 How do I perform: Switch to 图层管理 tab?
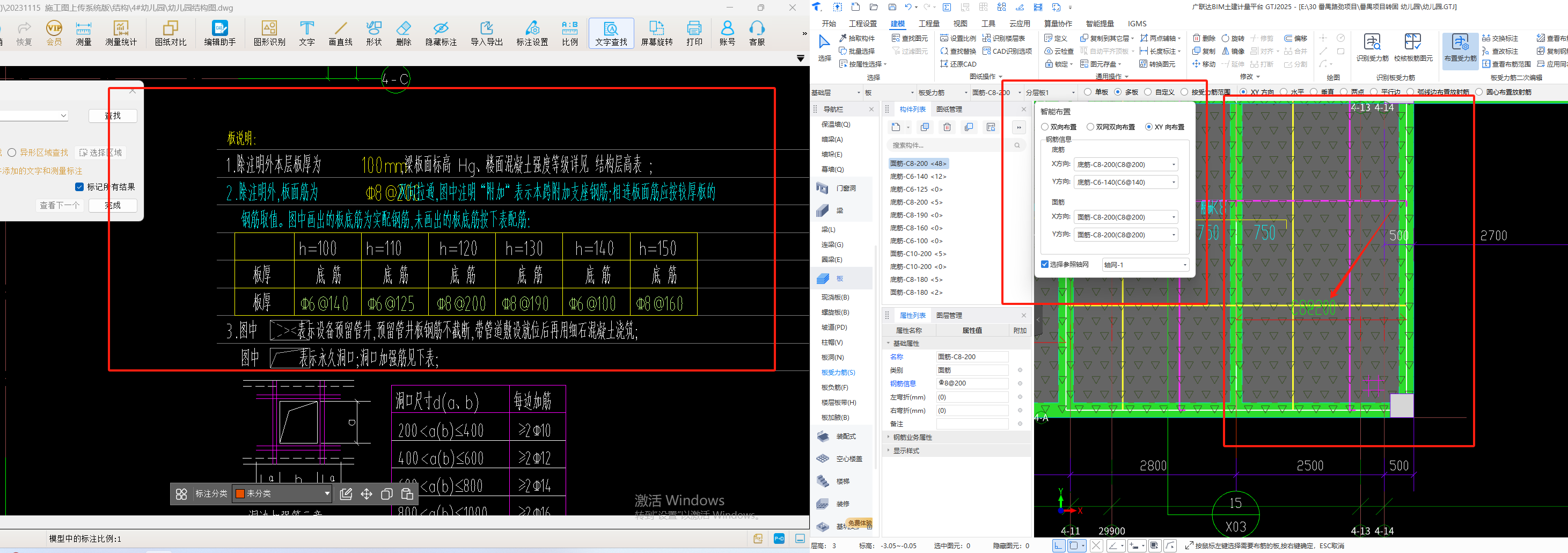(949, 316)
